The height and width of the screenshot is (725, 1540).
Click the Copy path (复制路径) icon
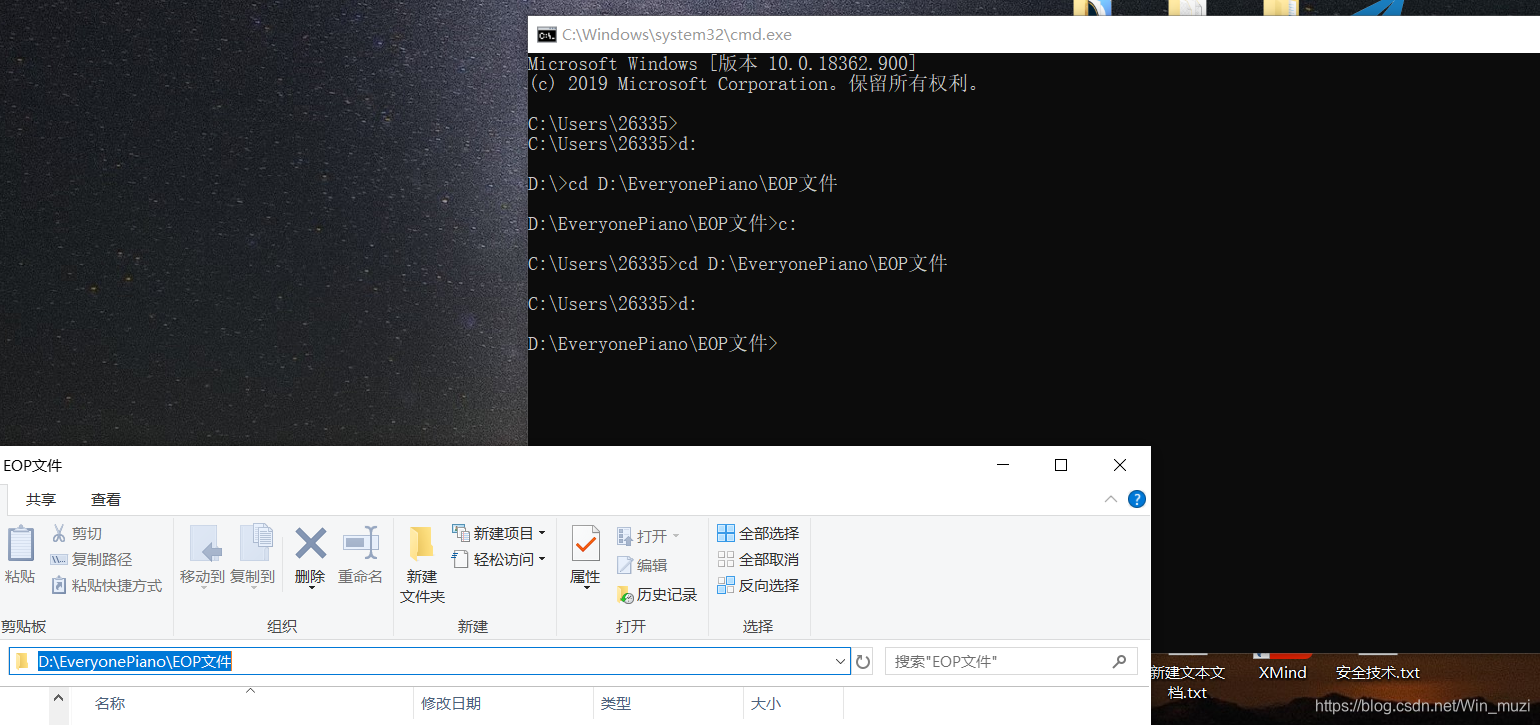60,559
